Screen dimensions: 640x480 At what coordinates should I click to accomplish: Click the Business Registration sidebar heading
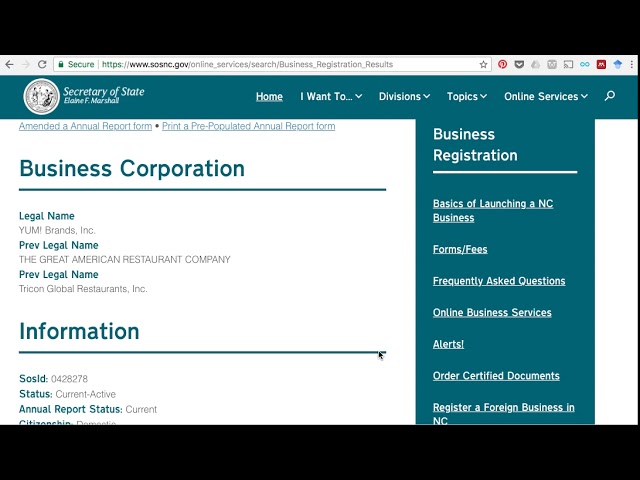[x=476, y=145]
